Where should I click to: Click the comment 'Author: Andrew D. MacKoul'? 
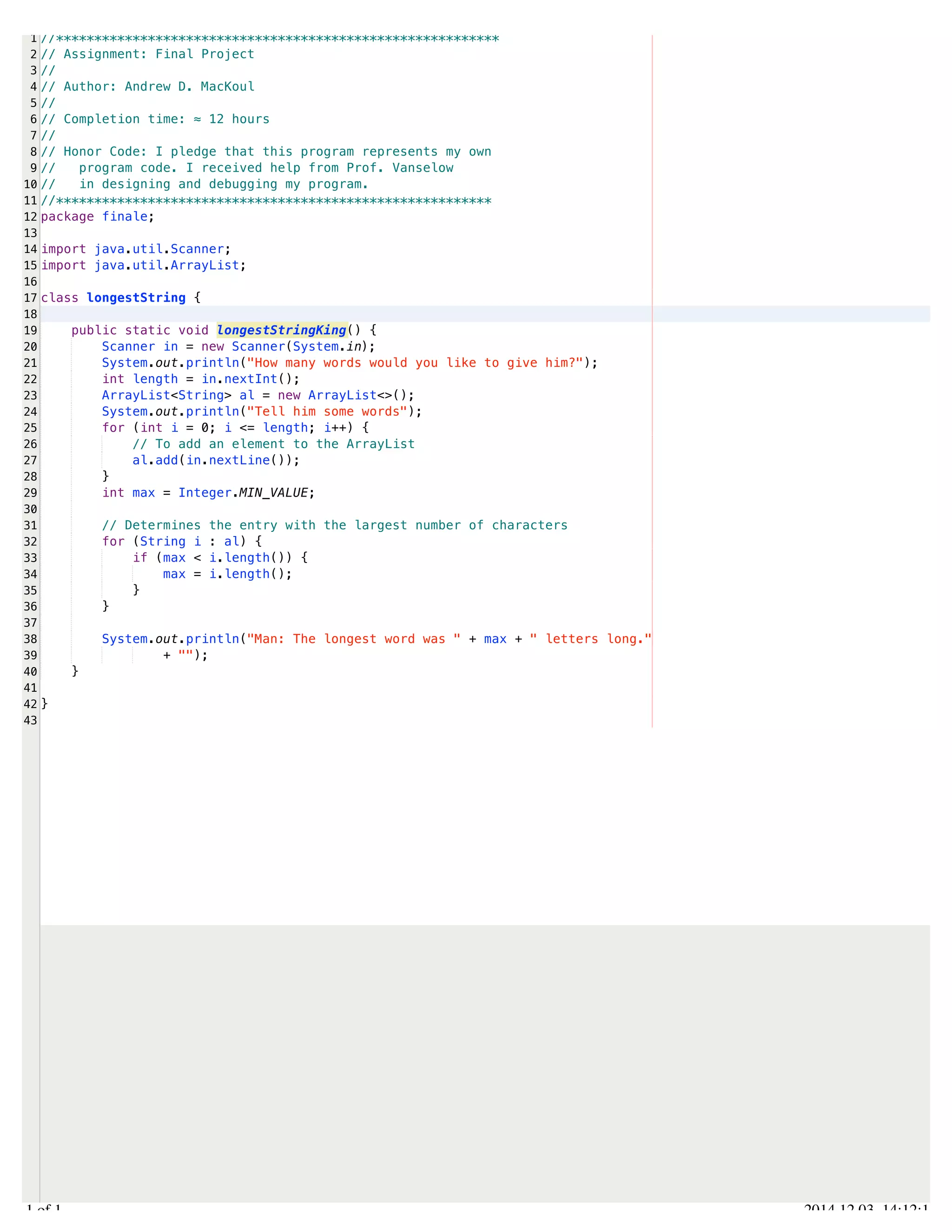159,86
